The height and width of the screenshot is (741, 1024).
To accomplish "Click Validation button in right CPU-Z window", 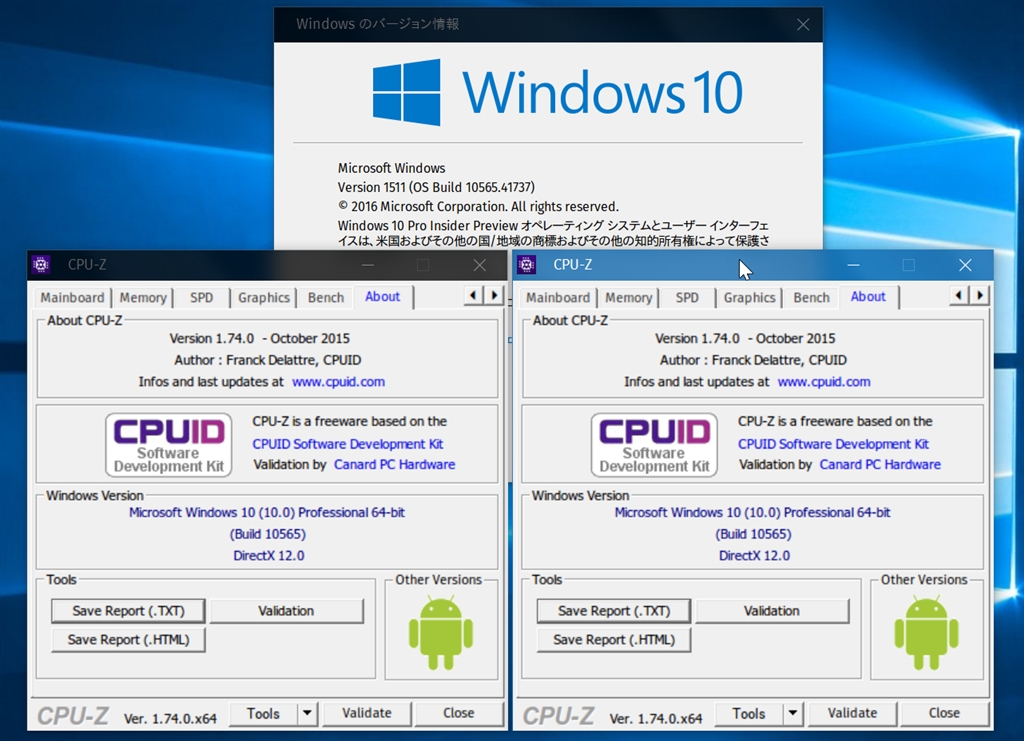I will pyautogui.click(x=772, y=611).
